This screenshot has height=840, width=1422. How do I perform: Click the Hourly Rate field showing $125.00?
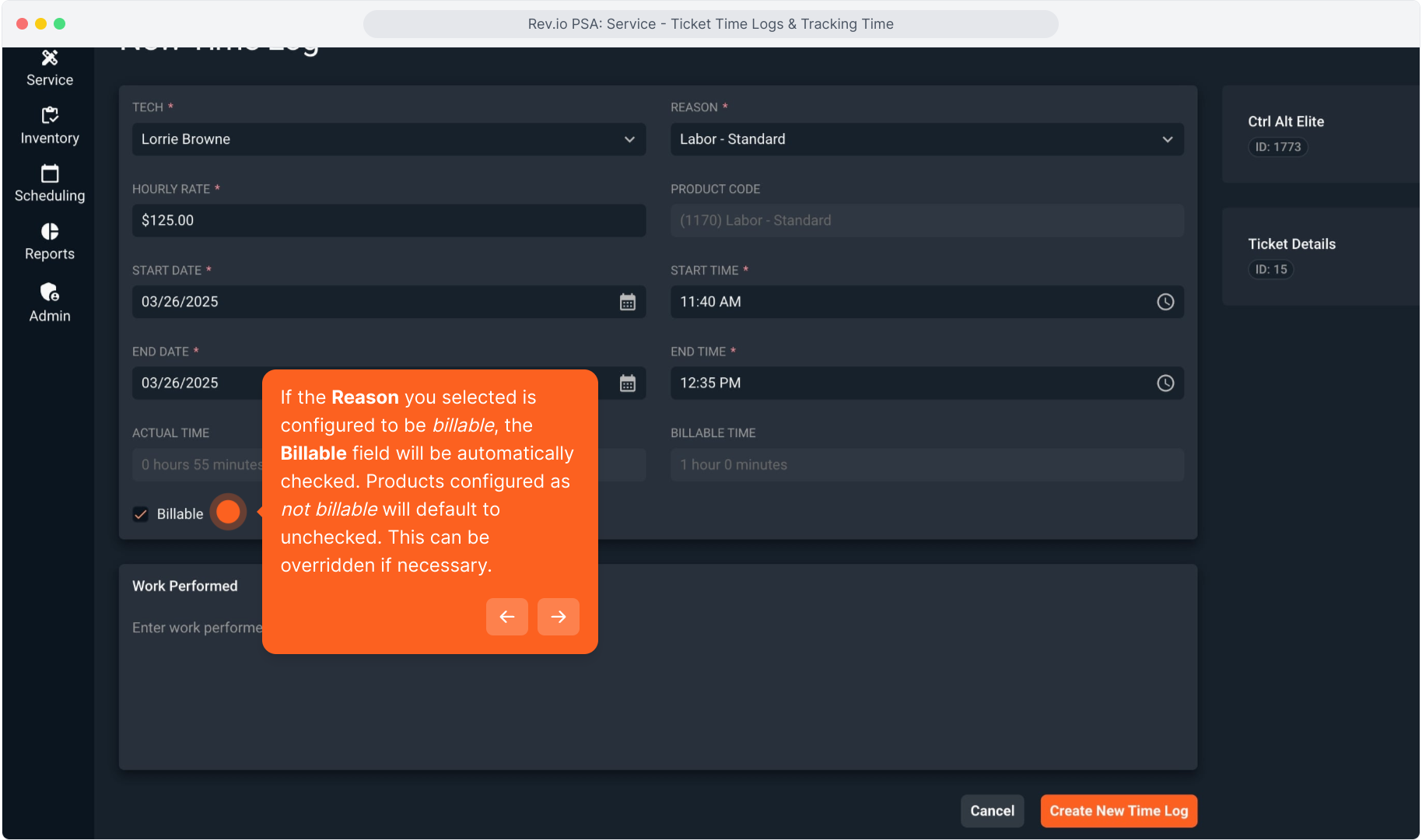point(388,221)
